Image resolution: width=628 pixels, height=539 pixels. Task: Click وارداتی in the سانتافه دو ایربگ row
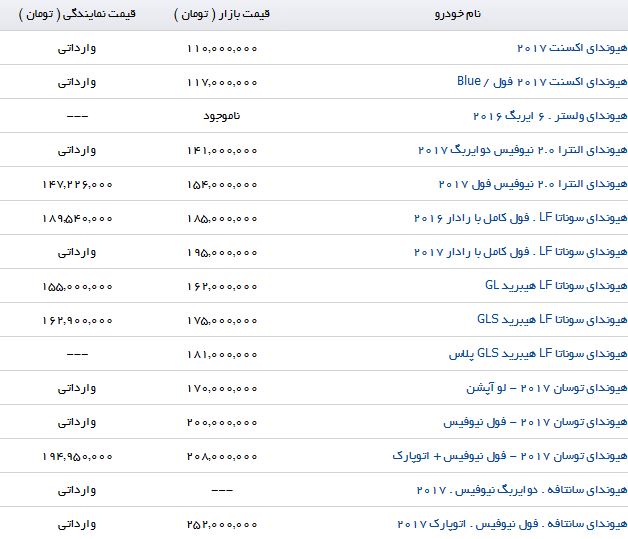pos(77,491)
